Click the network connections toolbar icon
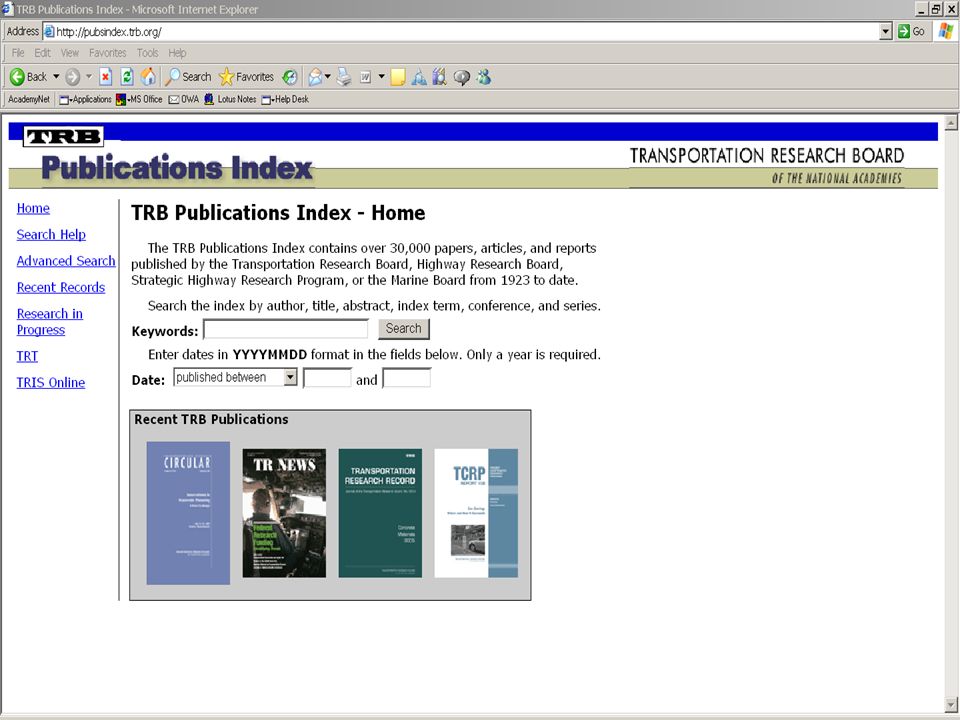 coord(419,77)
